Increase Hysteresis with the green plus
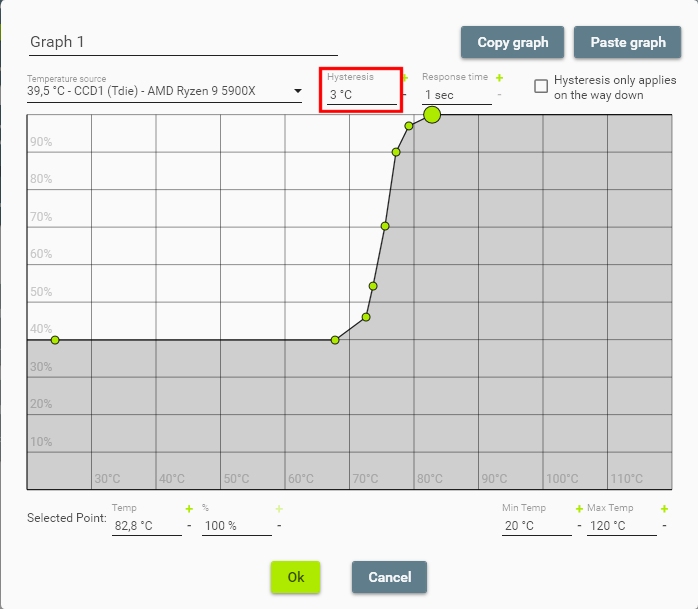The width and height of the screenshot is (698, 609). [405, 78]
